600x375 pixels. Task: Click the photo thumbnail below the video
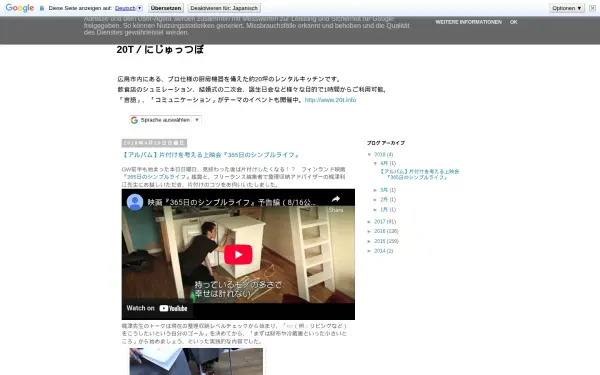pos(196,361)
